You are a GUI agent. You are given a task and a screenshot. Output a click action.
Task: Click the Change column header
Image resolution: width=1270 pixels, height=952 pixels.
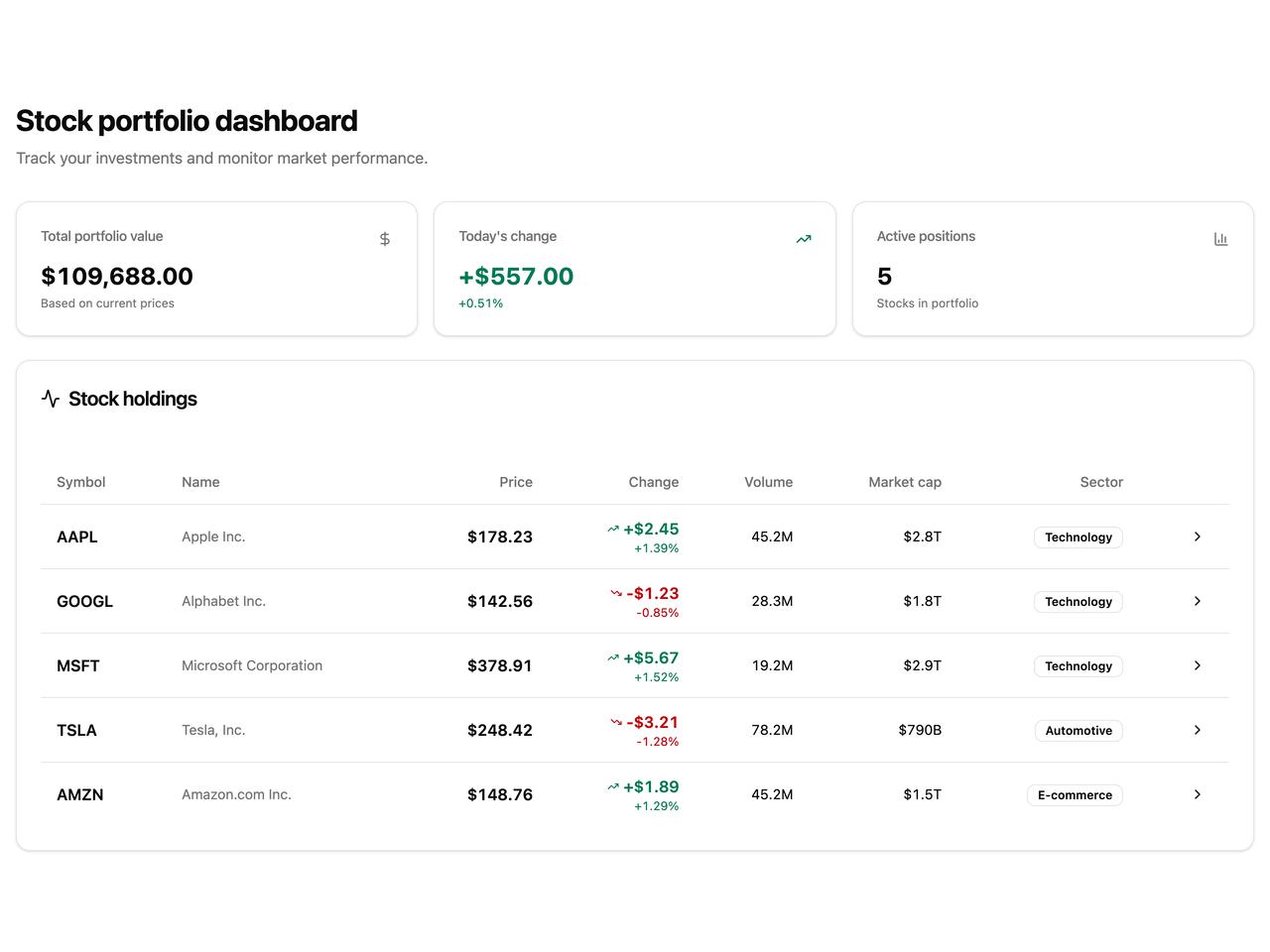click(654, 482)
